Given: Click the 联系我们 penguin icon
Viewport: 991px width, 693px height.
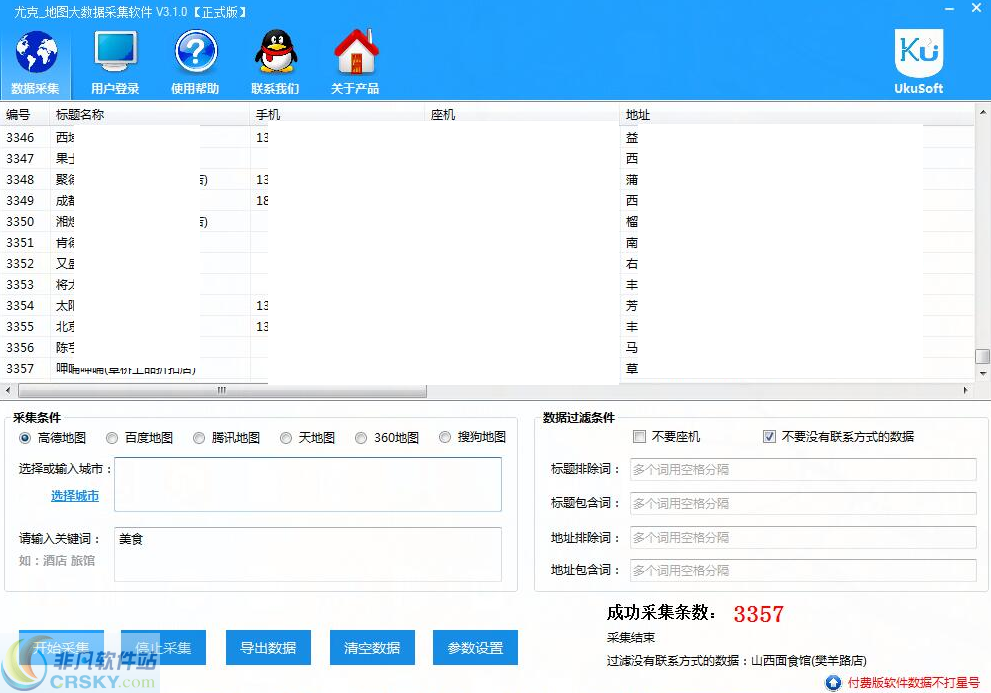Looking at the screenshot, I should click(x=276, y=62).
